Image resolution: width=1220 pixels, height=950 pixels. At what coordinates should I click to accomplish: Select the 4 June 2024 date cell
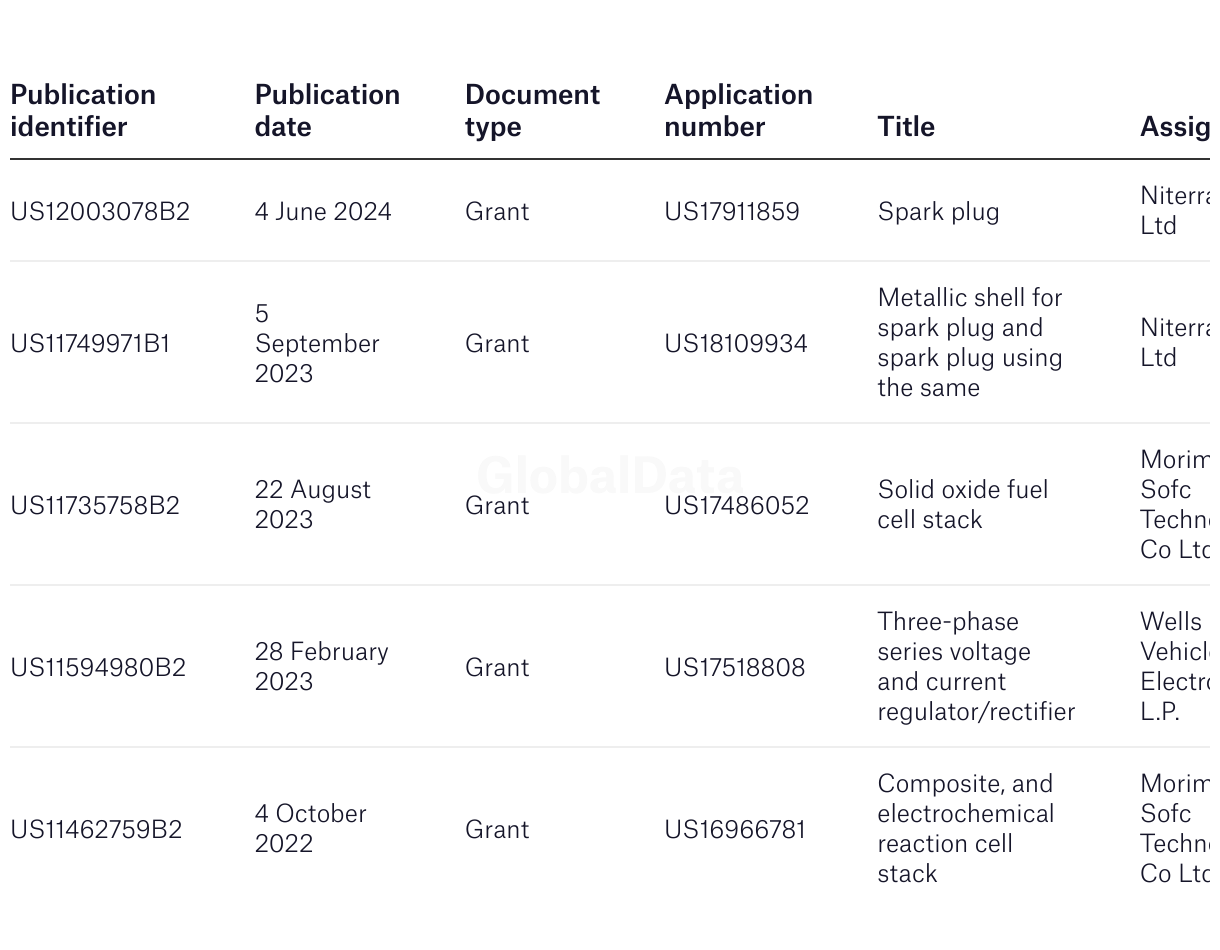(x=323, y=212)
